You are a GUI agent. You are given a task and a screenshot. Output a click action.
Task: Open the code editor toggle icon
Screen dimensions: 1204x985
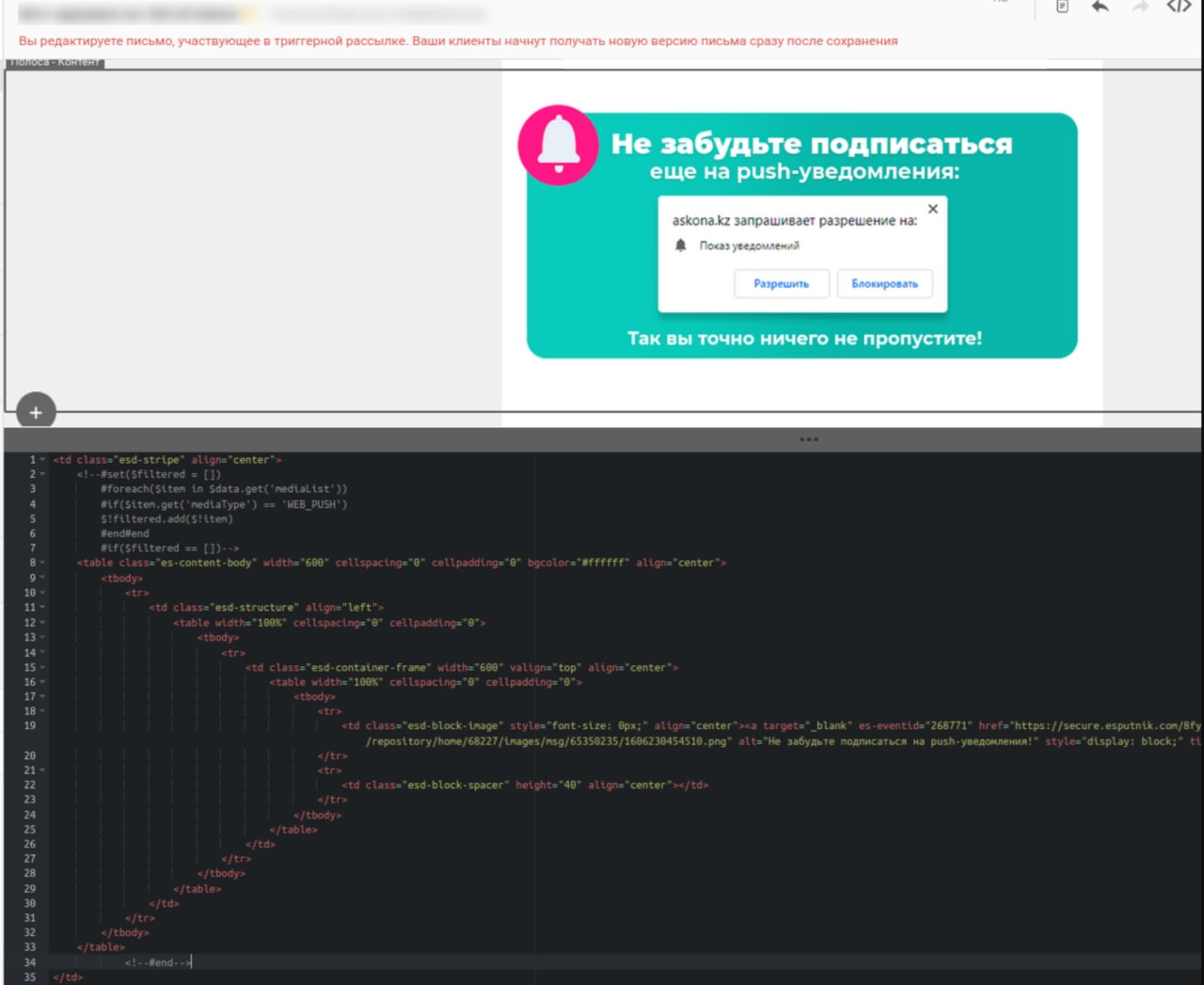1179,7
